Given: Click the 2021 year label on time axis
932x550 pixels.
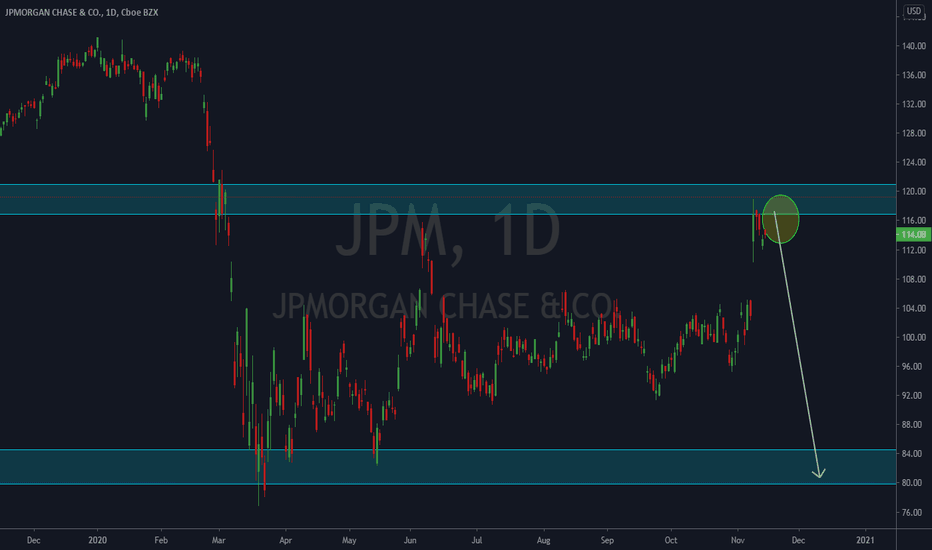Looking at the screenshot, I should coord(865,540).
